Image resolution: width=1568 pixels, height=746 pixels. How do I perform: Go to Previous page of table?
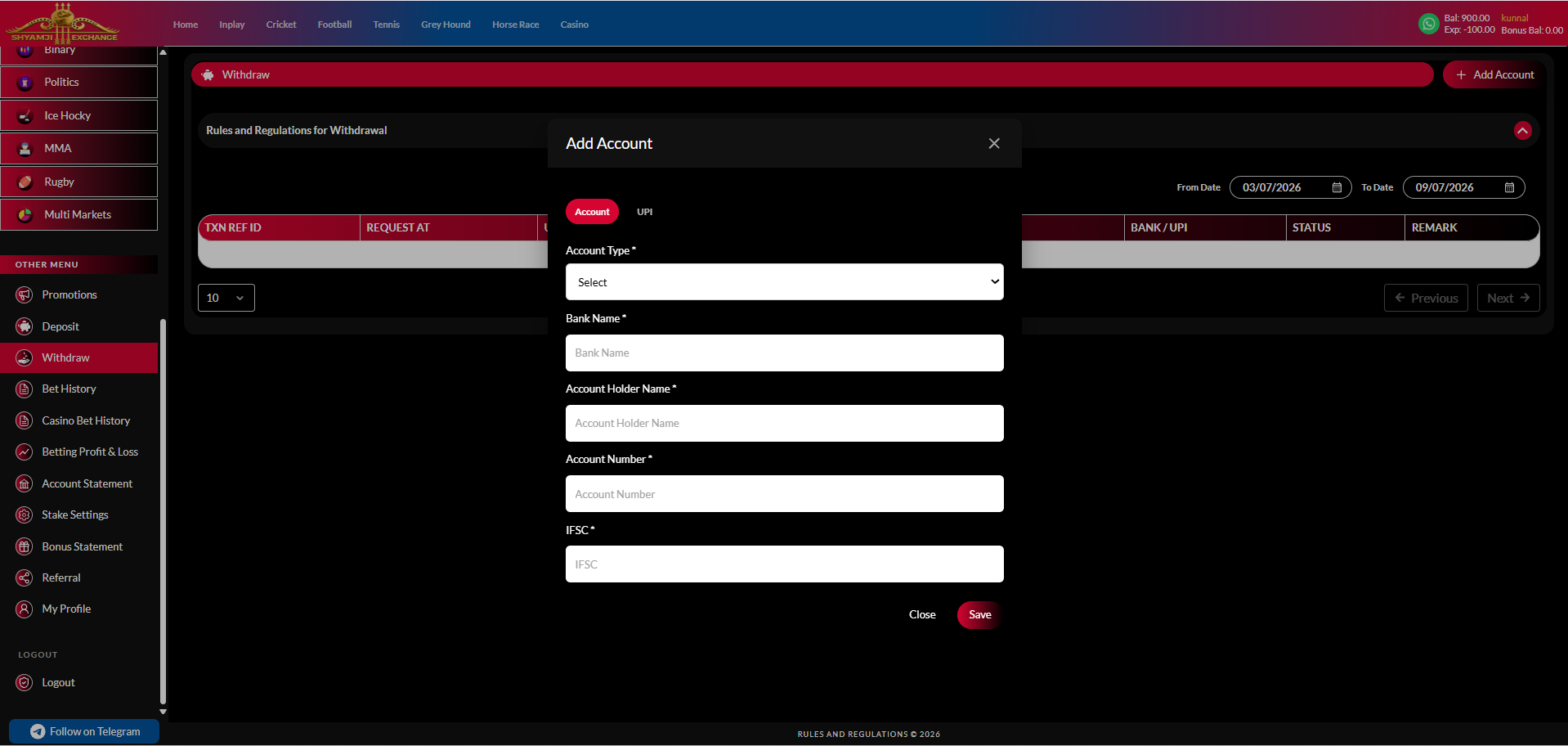(x=1426, y=298)
